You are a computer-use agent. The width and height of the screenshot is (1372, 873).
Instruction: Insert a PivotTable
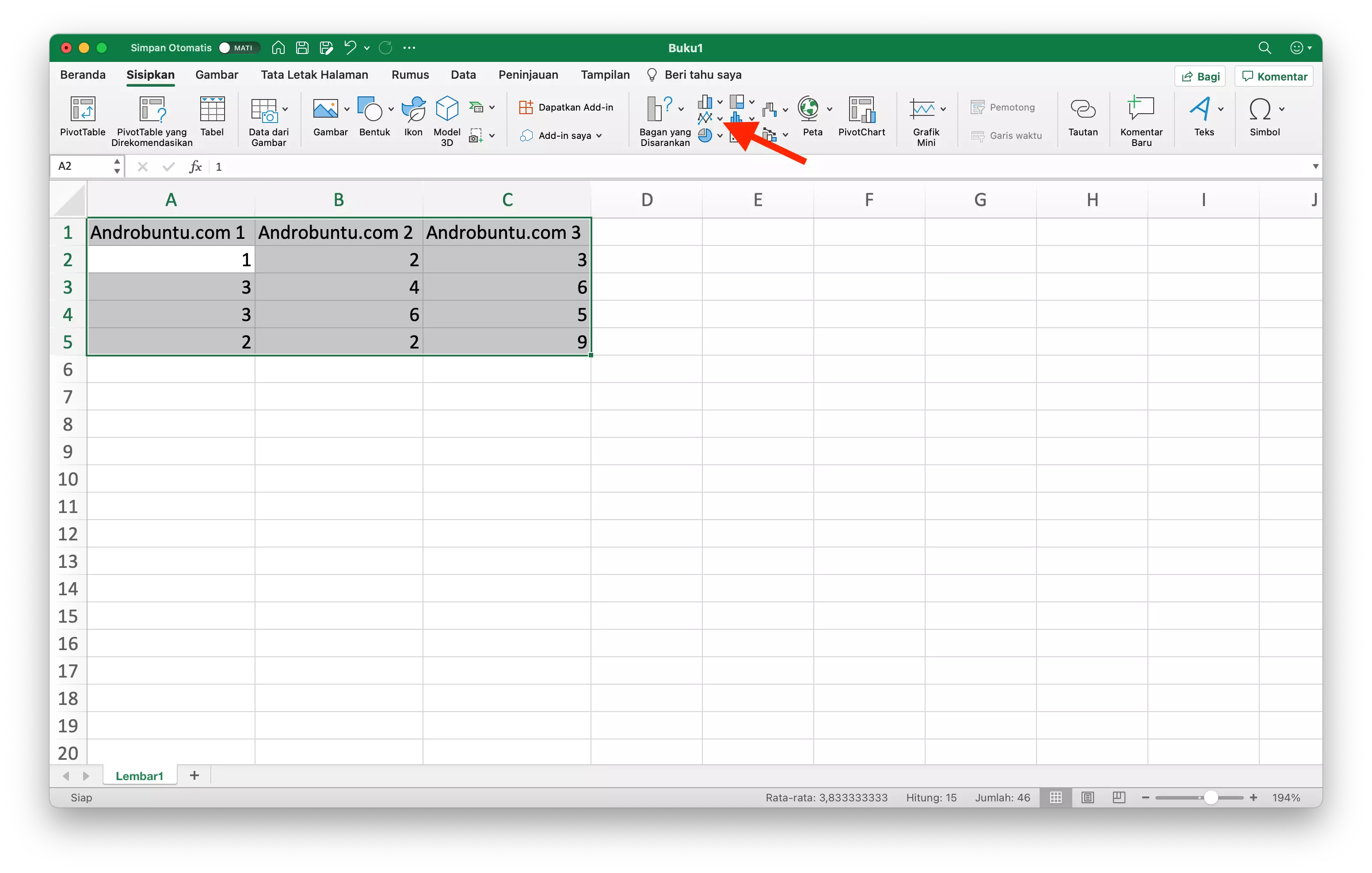[x=82, y=118]
